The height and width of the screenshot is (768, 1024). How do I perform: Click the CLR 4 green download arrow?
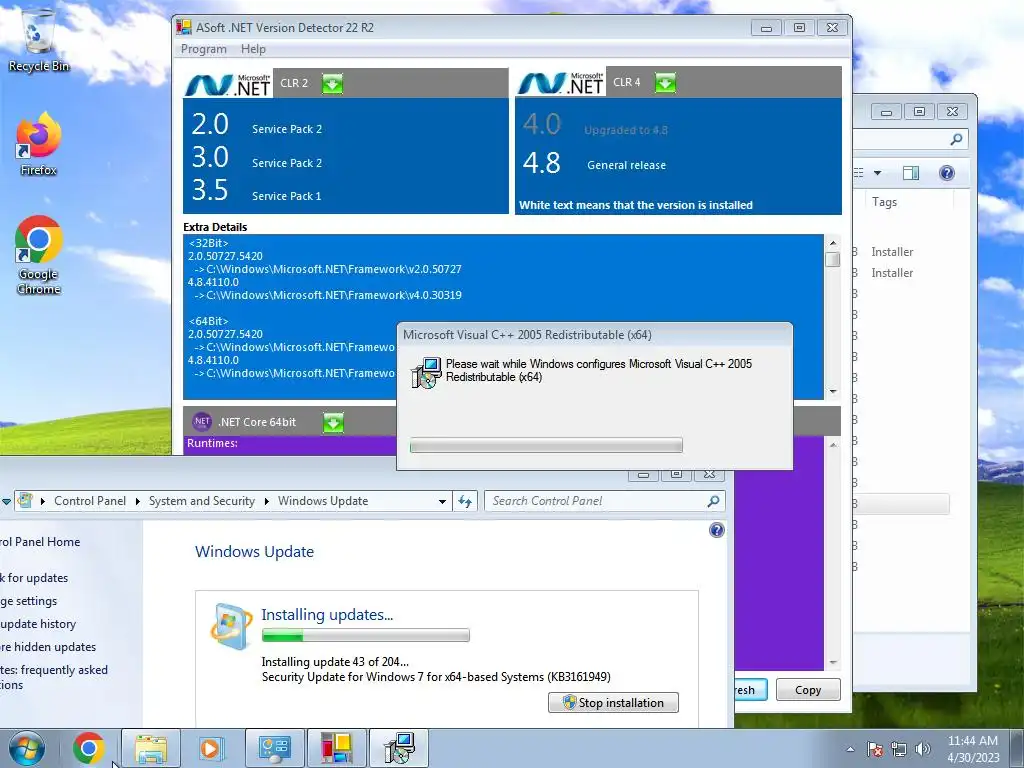665,83
